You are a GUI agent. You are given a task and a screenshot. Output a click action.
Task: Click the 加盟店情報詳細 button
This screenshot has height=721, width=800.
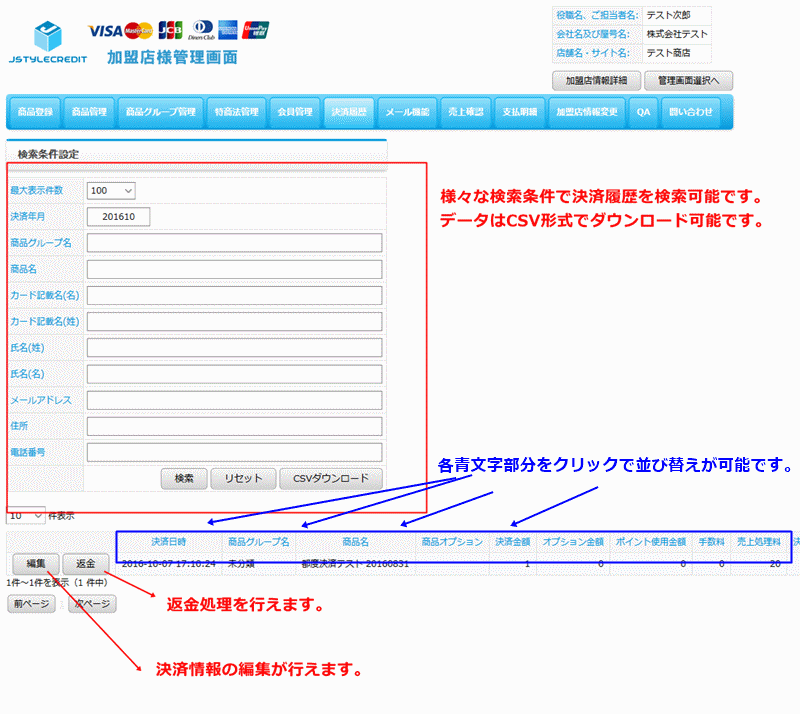596,81
